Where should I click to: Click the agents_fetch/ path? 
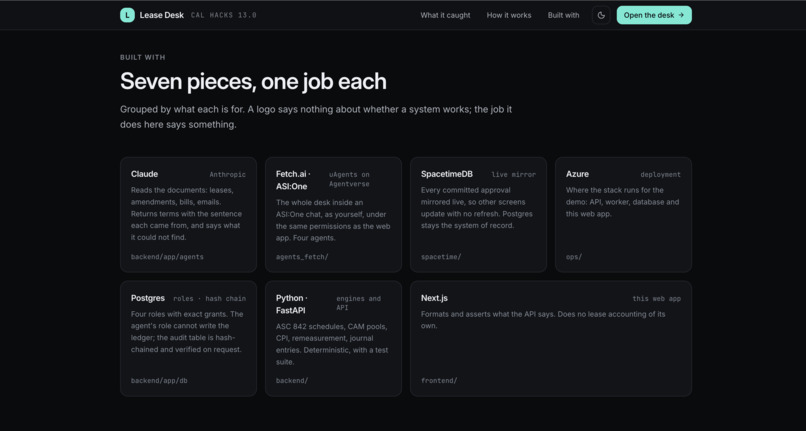coord(302,257)
